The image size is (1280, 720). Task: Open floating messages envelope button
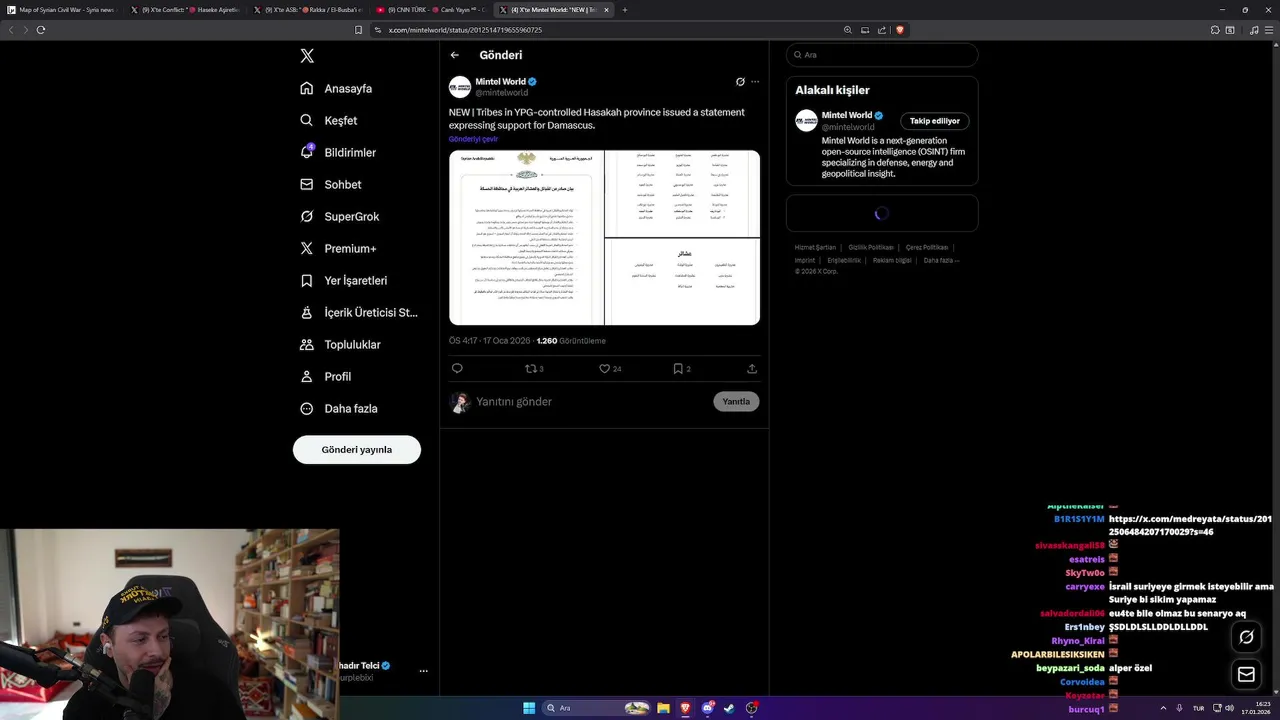coord(1246,674)
